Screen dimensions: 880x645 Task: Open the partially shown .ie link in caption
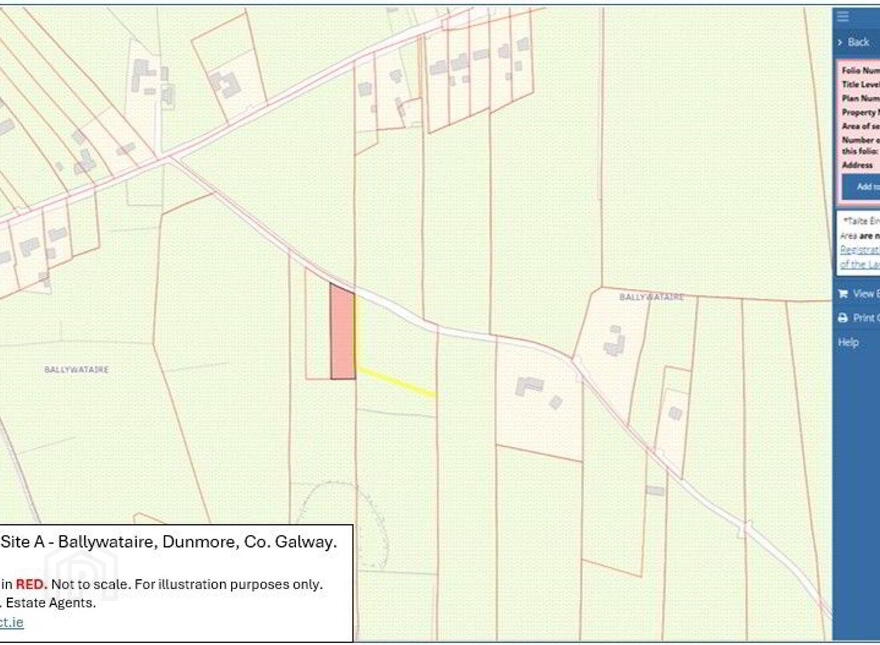point(12,622)
